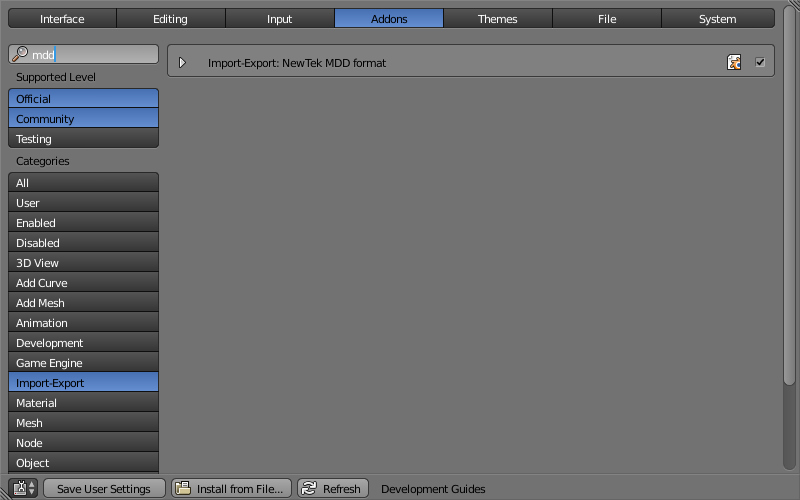The width and height of the screenshot is (800, 500).
Task: Switch to the Editing tab
Action: [170, 19]
